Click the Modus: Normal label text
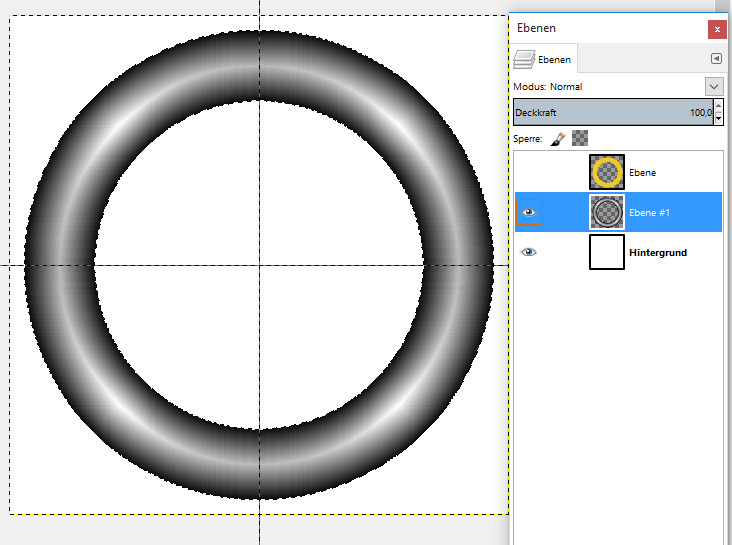The height and width of the screenshot is (545, 732). pyautogui.click(x=548, y=87)
